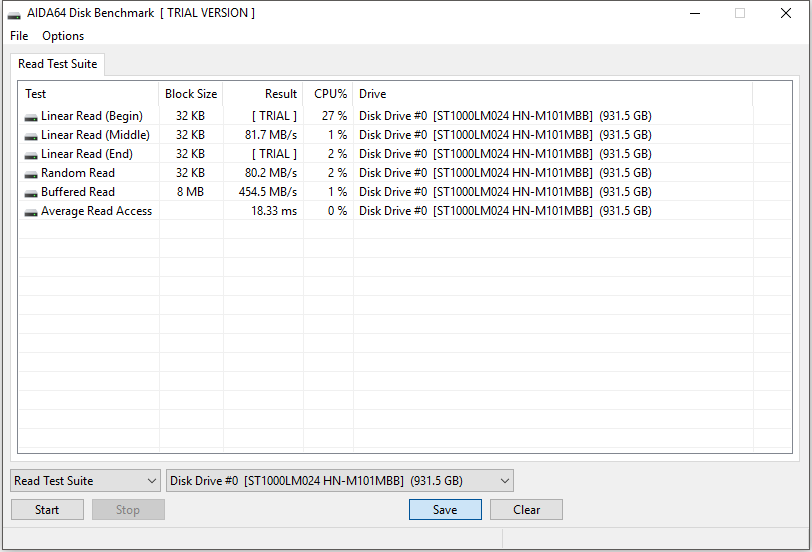Click the 8 MB block size cell
This screenshot has width=812, height=552.
click(190, 192)
